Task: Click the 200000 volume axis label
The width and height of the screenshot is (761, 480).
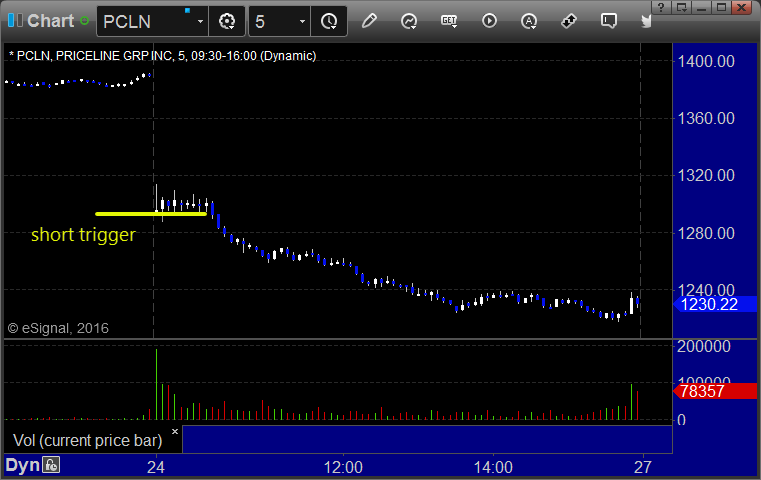Action: point(704,346)
